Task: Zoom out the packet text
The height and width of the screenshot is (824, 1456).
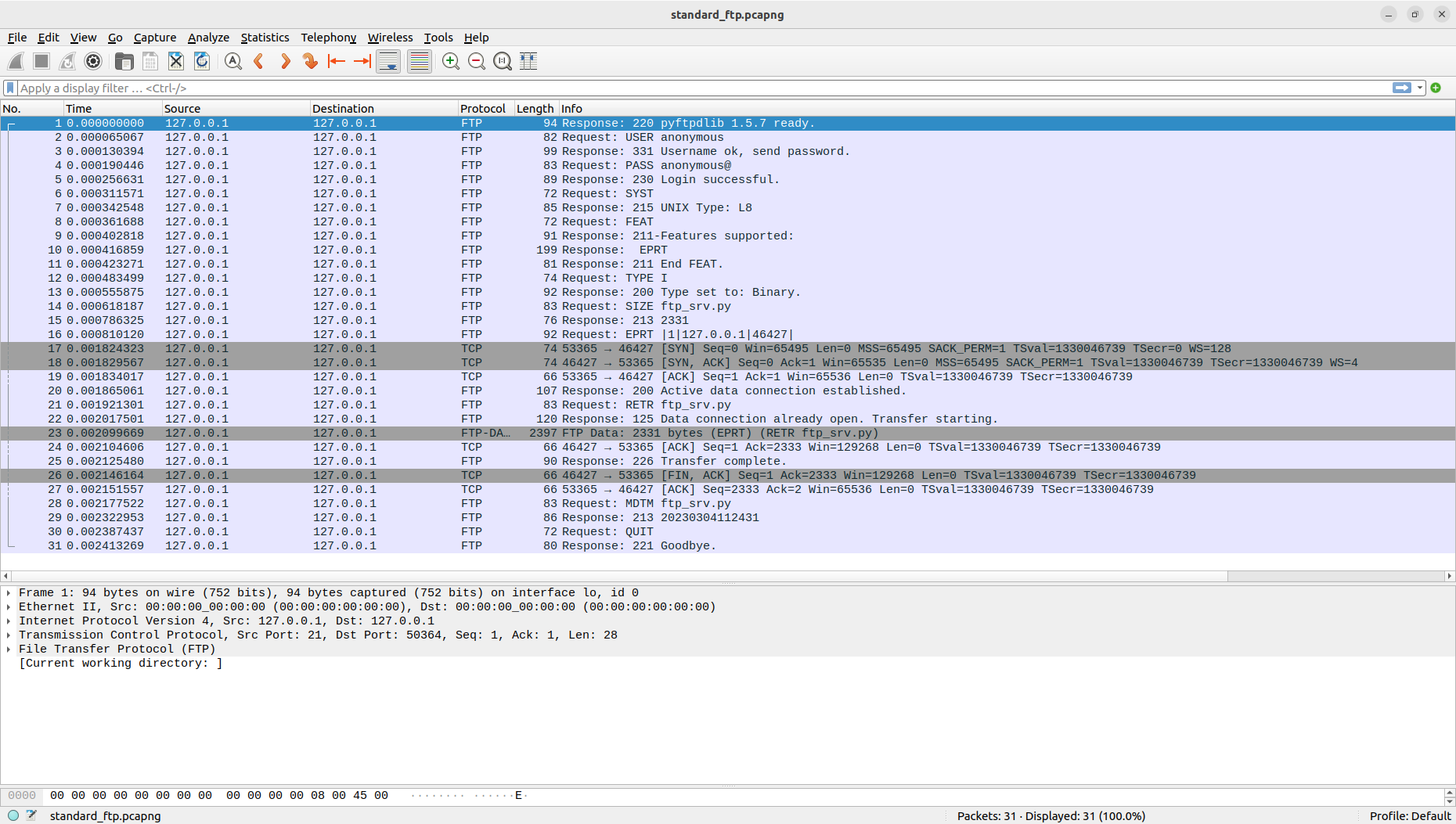Action: pos(476,61)
